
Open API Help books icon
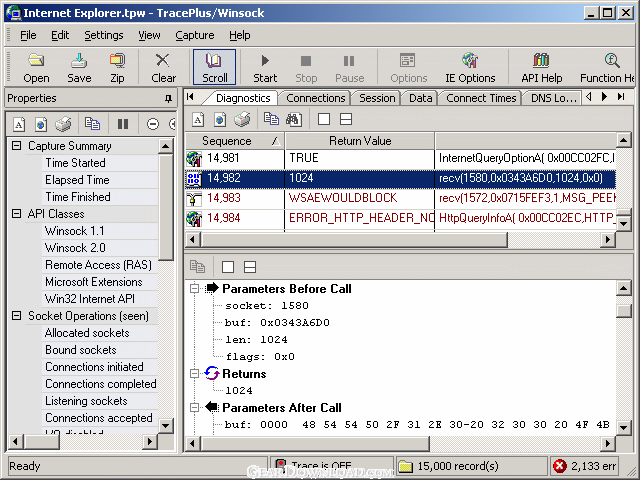tap(542, 67)
